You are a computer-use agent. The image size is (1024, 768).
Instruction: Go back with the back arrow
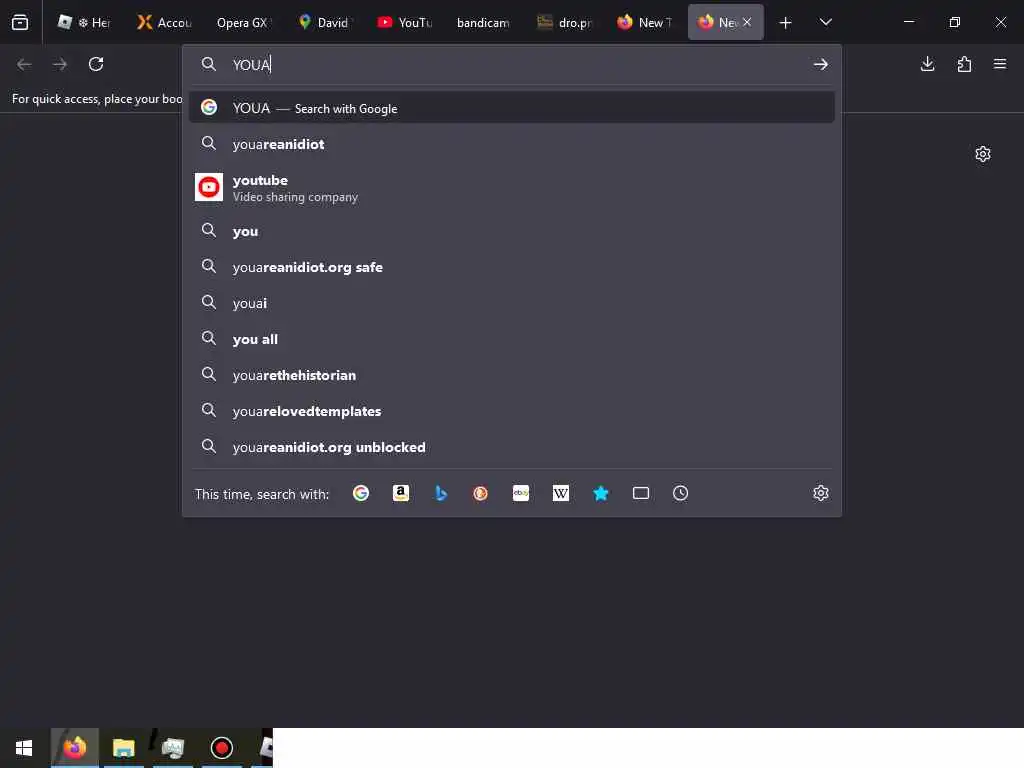(x=24, y=64)
